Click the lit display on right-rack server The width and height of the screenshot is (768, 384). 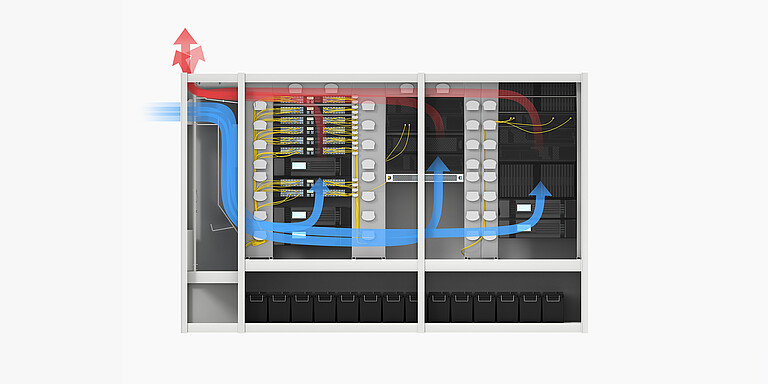524,207
